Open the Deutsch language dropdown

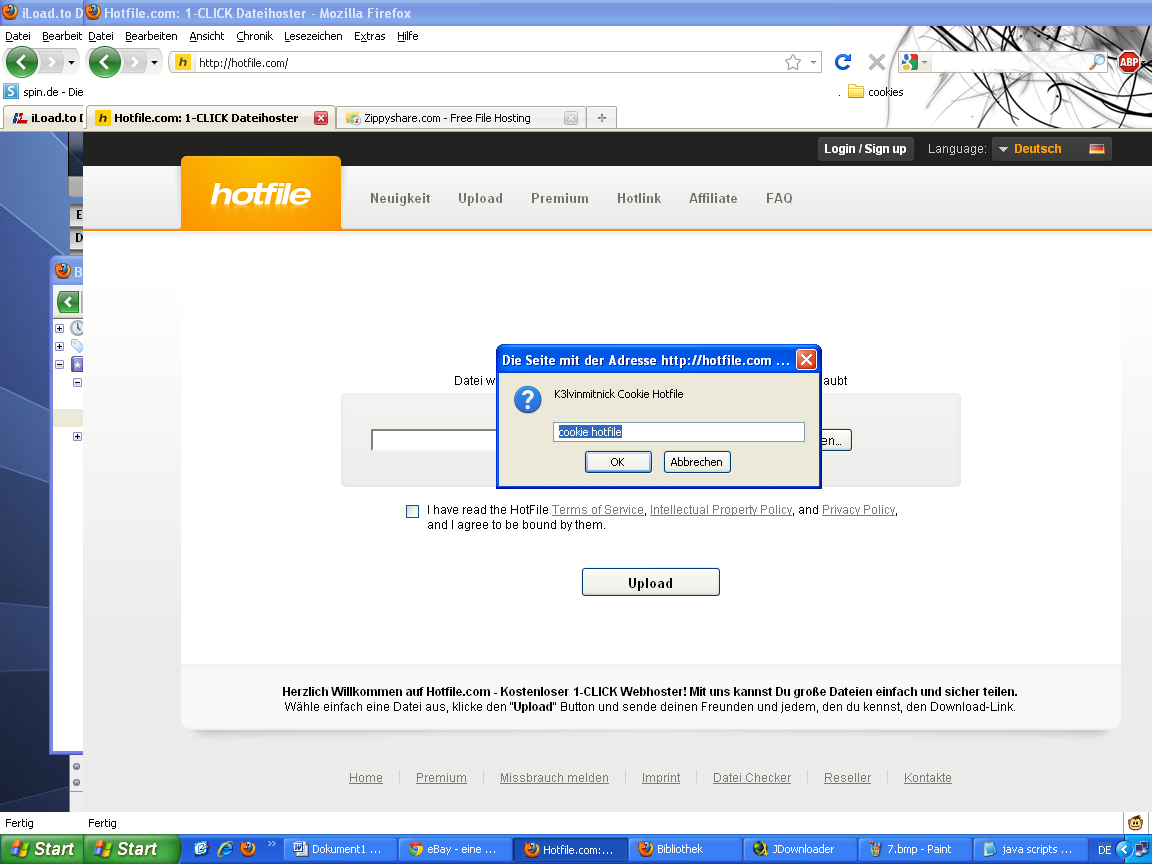point(1051,148)
